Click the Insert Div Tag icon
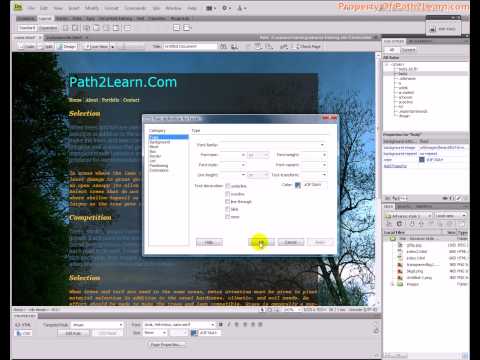The image size is (480, 360). [66, 28]
